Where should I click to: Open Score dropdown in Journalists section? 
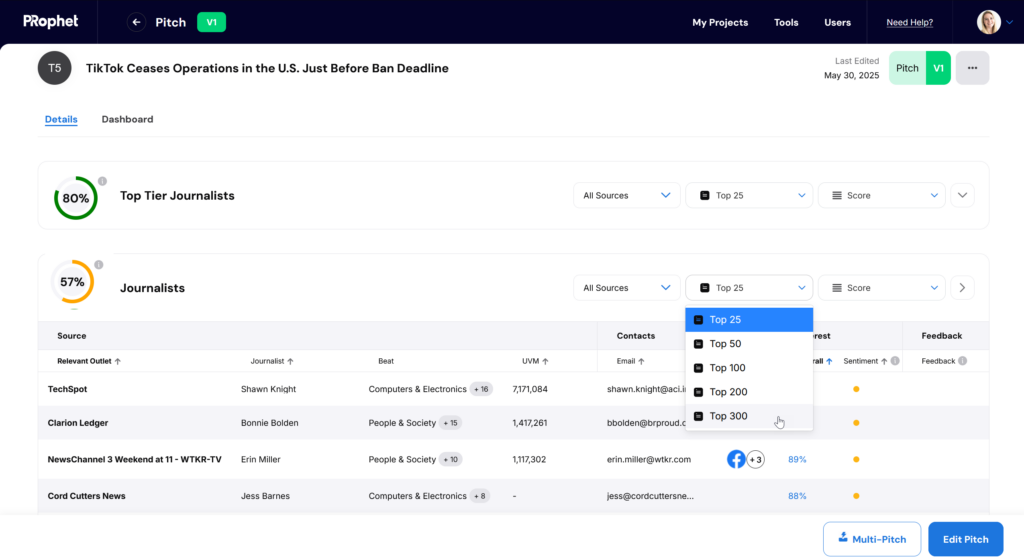pos(882,288)
